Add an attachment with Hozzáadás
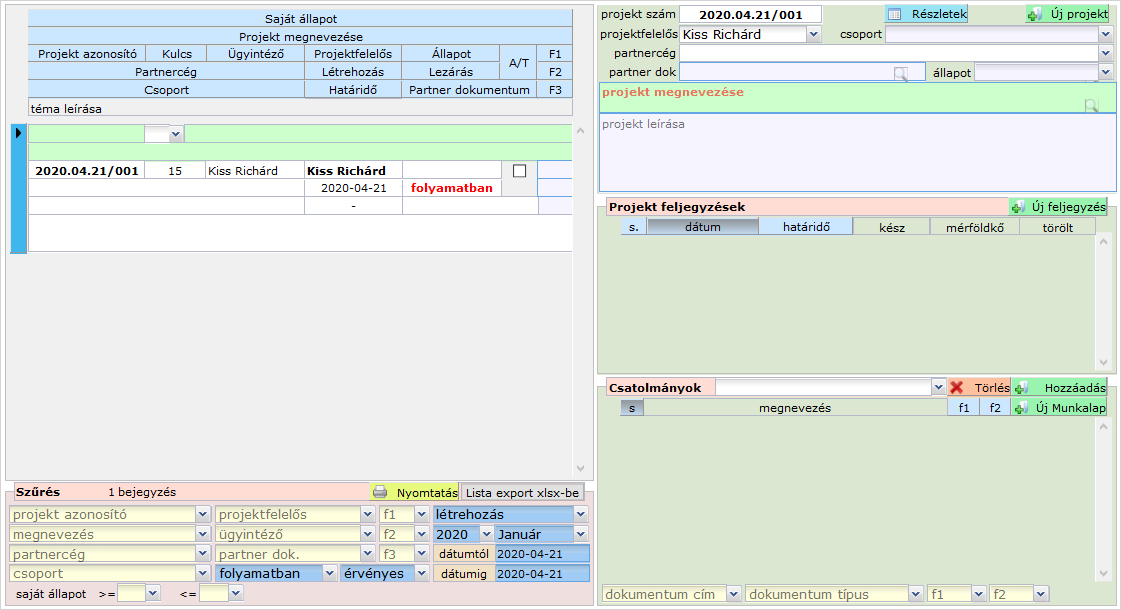Screen dimensions: 1121x610 [1059, 387]
